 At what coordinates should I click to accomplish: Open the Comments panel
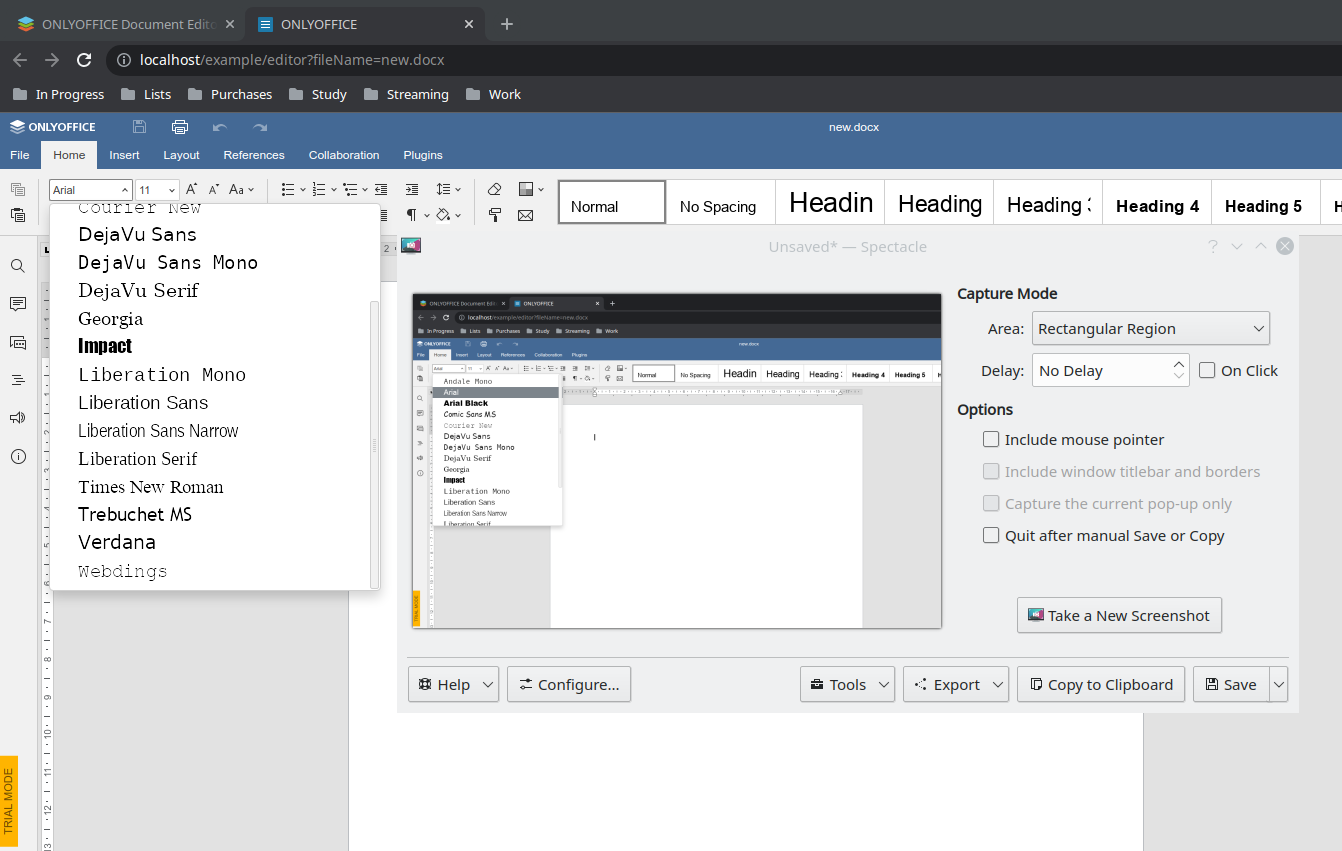[x=17, y=304]
